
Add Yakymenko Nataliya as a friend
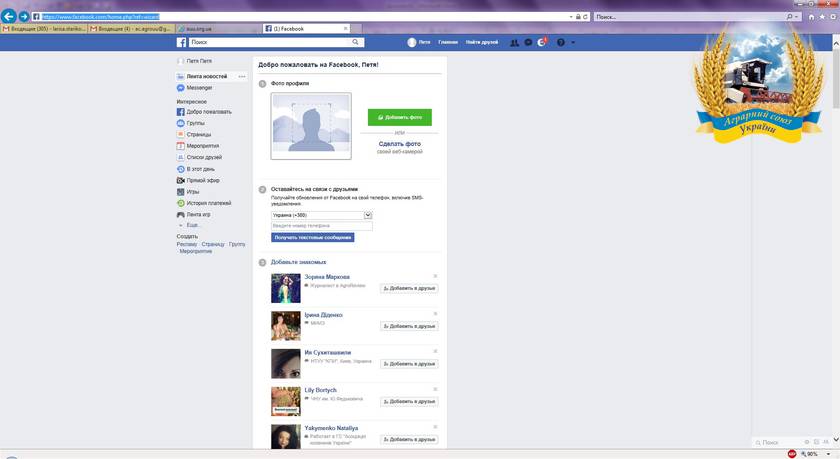(x=409, y=439)
